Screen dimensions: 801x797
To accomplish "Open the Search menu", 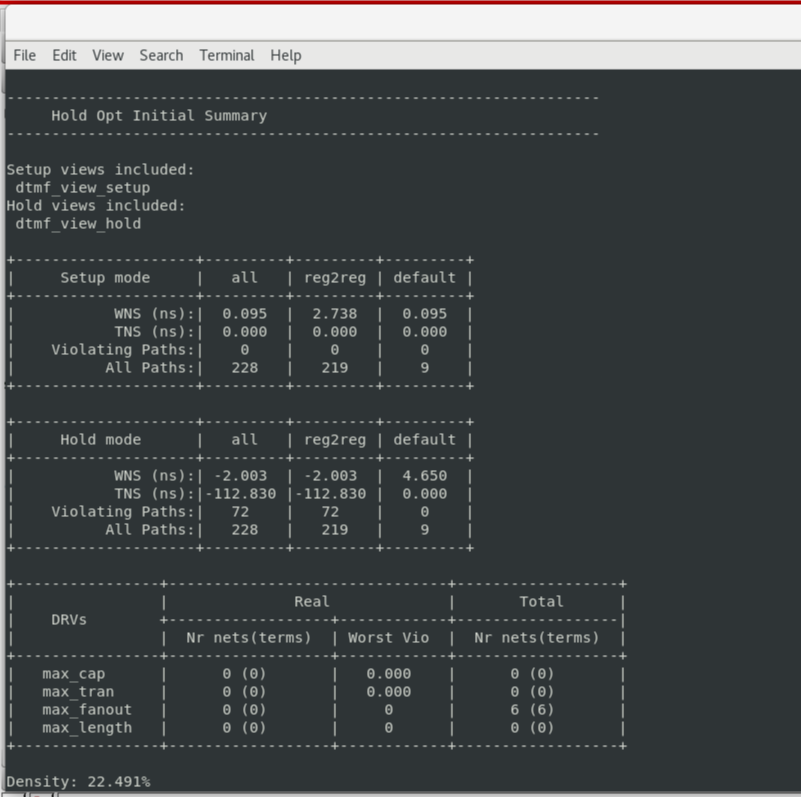I will (161, 55).
